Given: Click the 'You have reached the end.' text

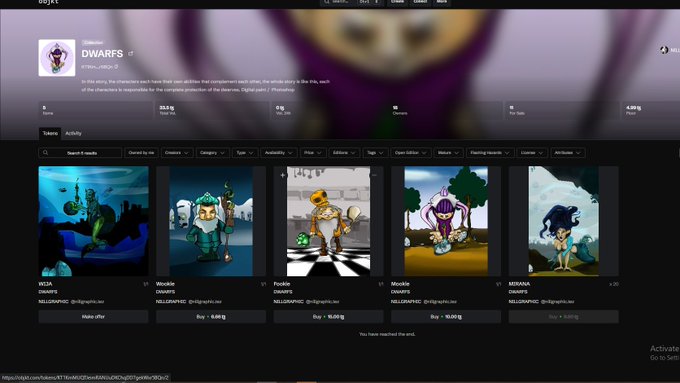Looking at the screenshot, I should (387, 334).
